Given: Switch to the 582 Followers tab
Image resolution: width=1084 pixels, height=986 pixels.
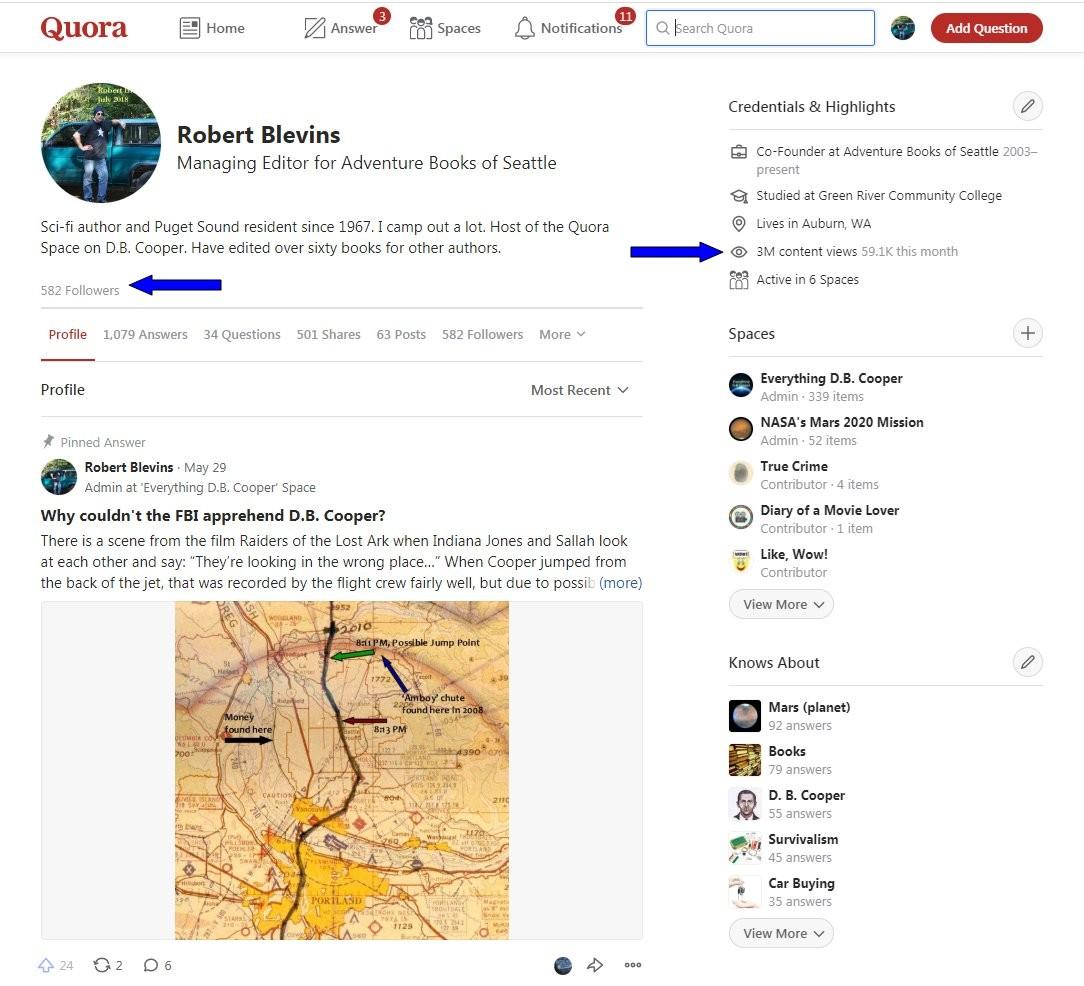Looking at the screenshot, I should pos(483,335).
